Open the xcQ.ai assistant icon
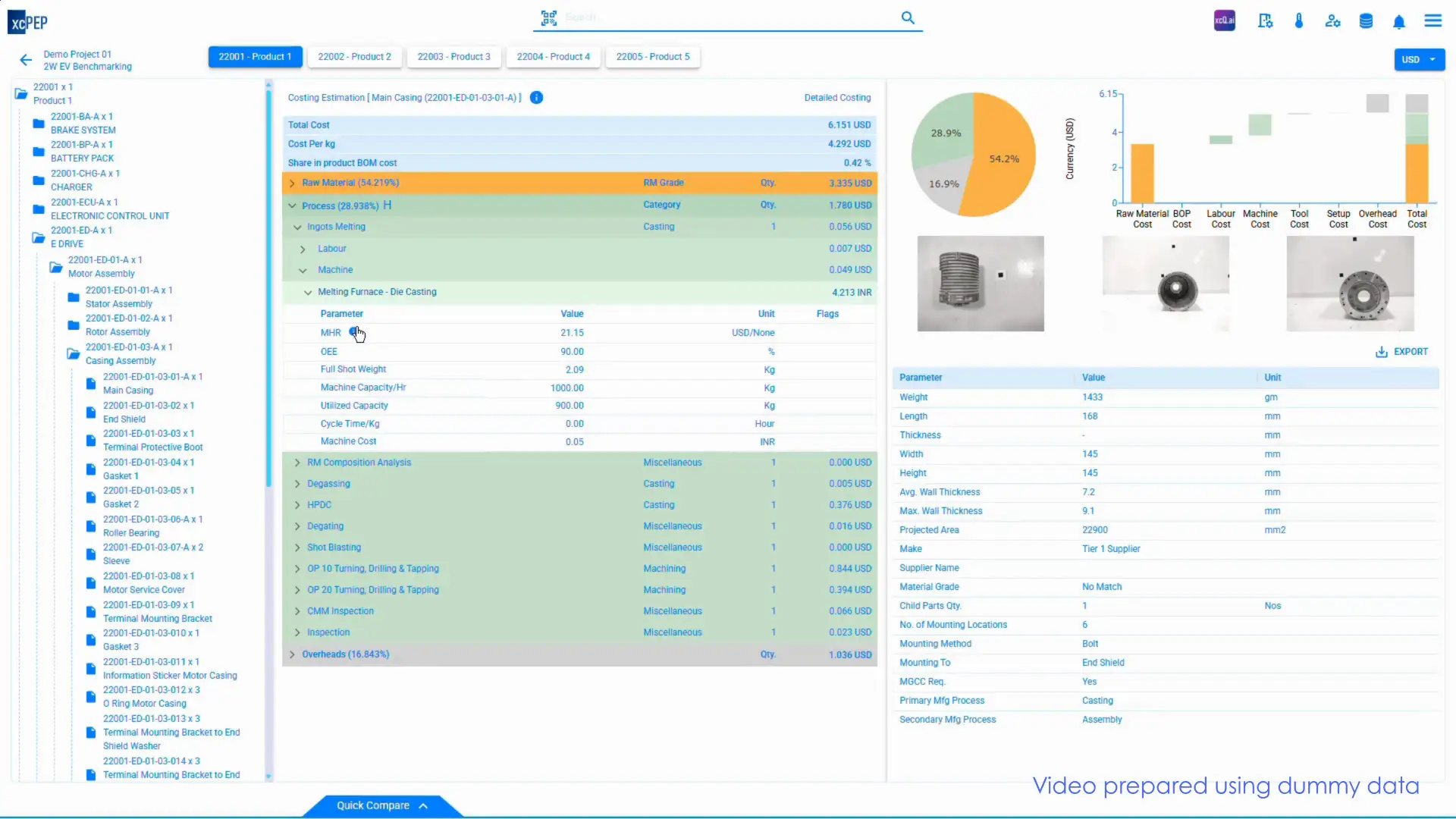1456x819 pixels. pos(1224,20)
